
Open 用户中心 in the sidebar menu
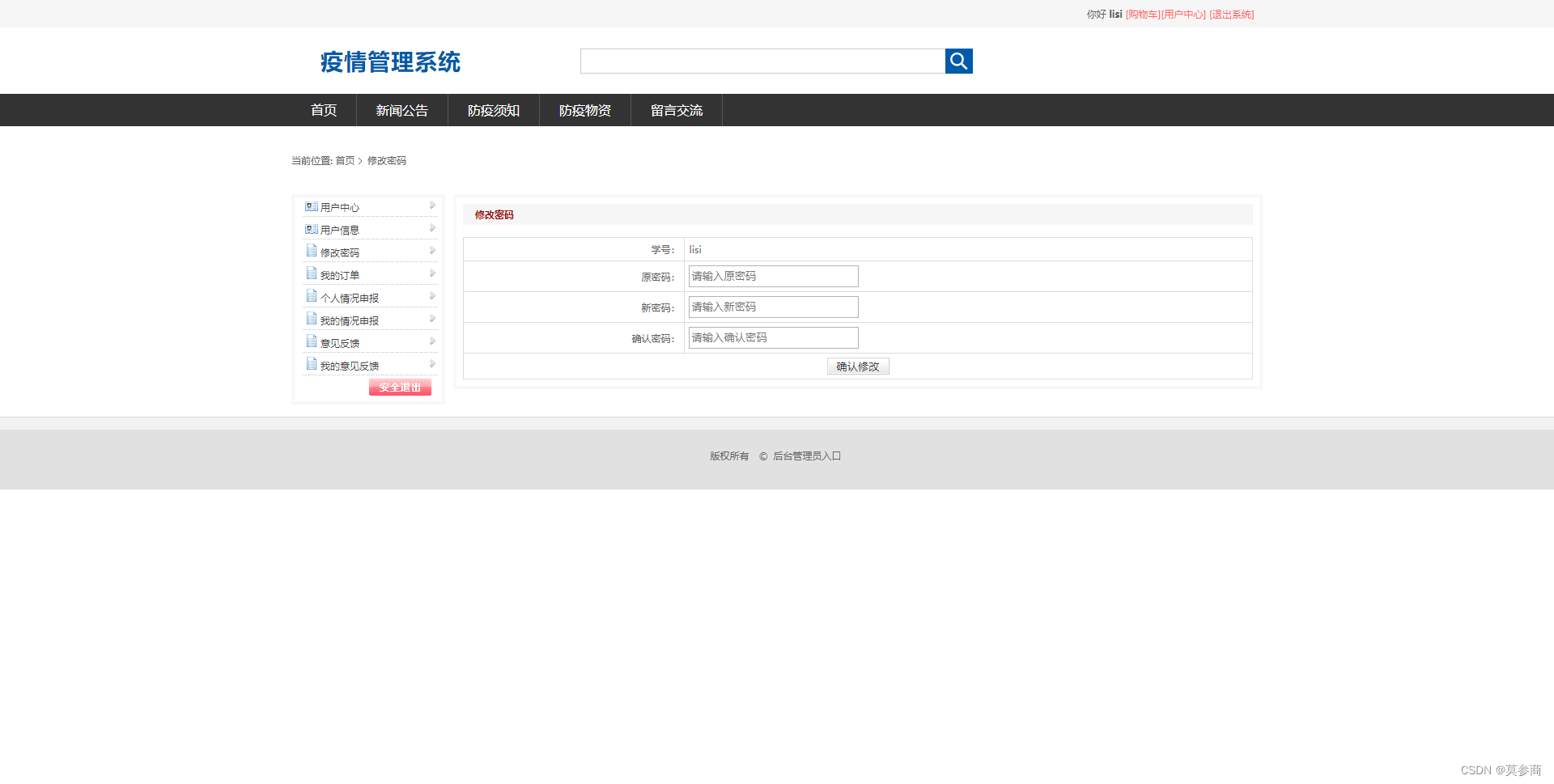[x=340, y=208]
